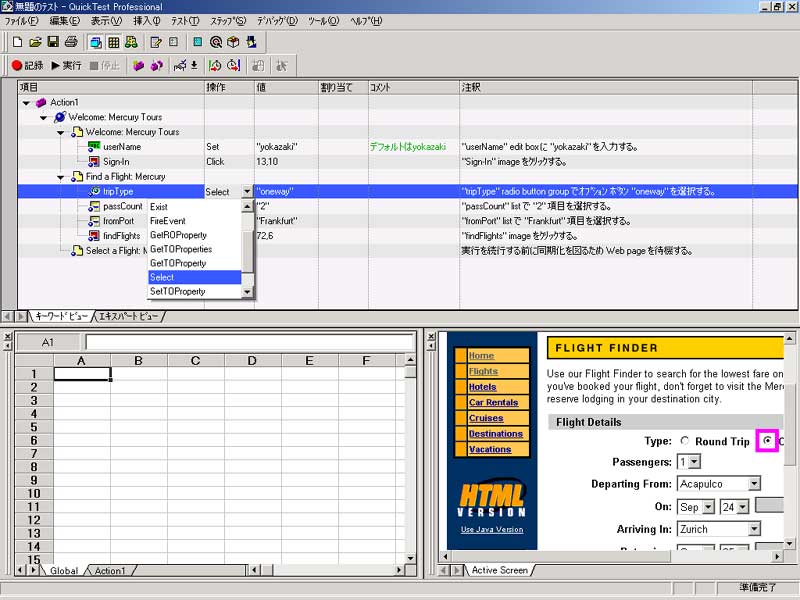
Task: Select the one-way radio button in the pink box
Action: (767, 440)
